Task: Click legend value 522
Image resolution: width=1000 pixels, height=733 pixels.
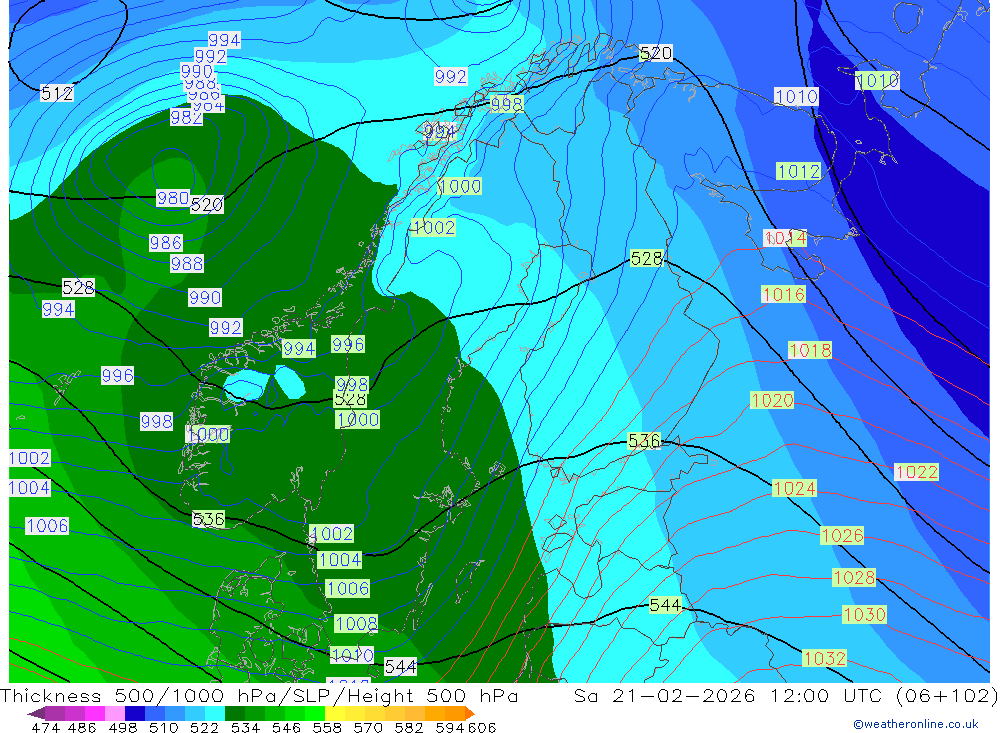Action: pyautogui.click(x=205, y=727)
